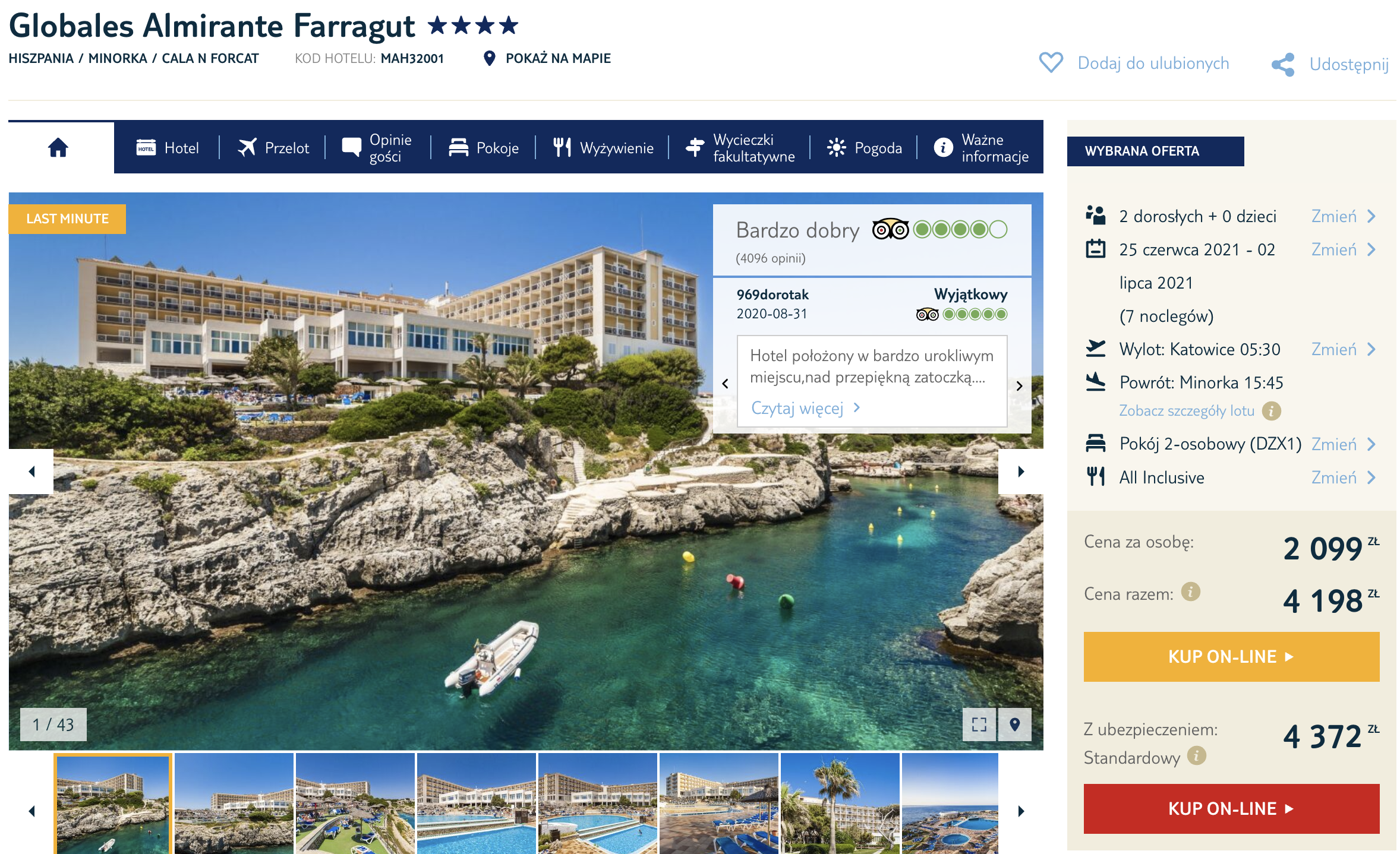The width and height of the screenshot is (1400, 854).
Task: Click the CALA N FORCAT breadcrumb
Action: tap(210, 58)
